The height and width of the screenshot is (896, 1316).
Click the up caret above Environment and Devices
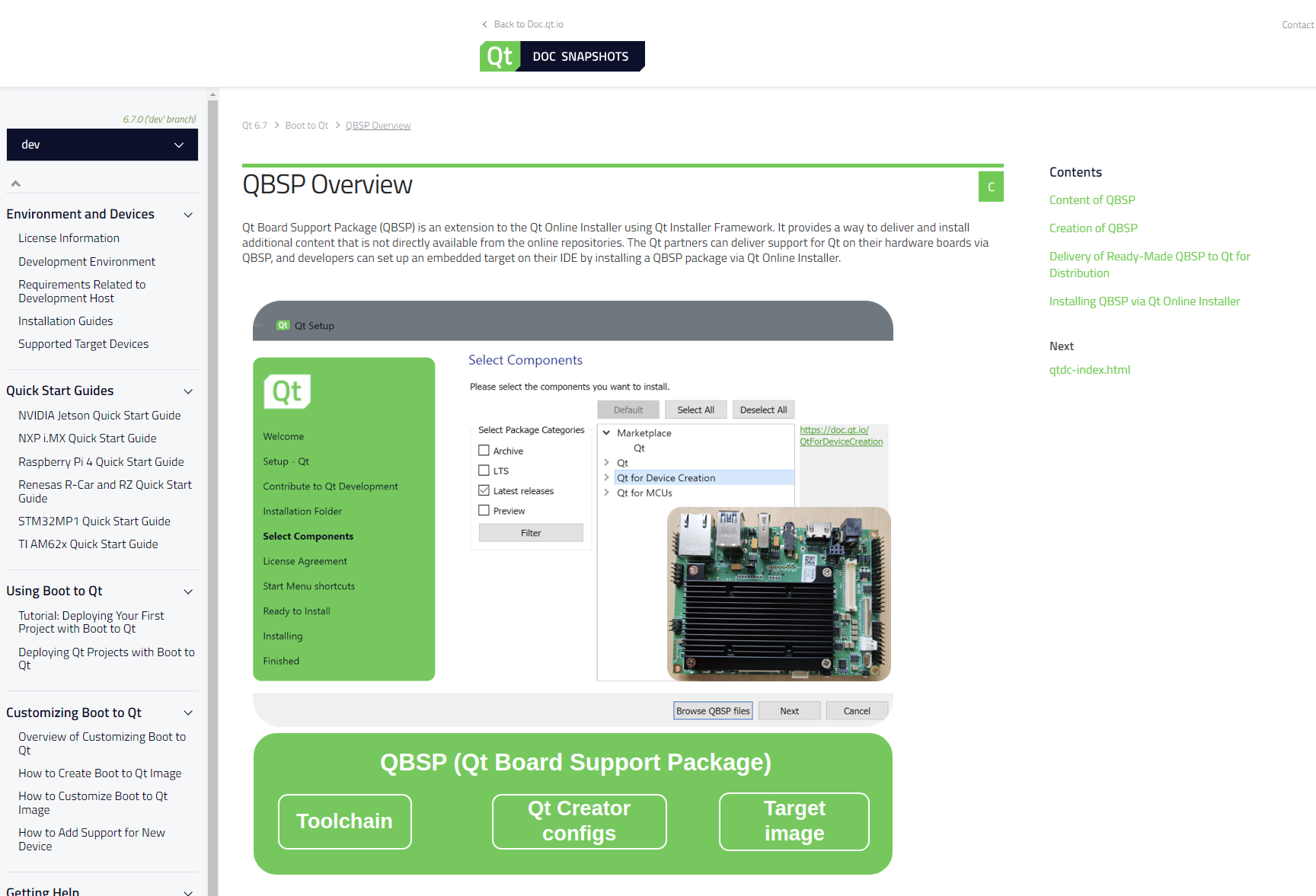(x=15, y=183)
